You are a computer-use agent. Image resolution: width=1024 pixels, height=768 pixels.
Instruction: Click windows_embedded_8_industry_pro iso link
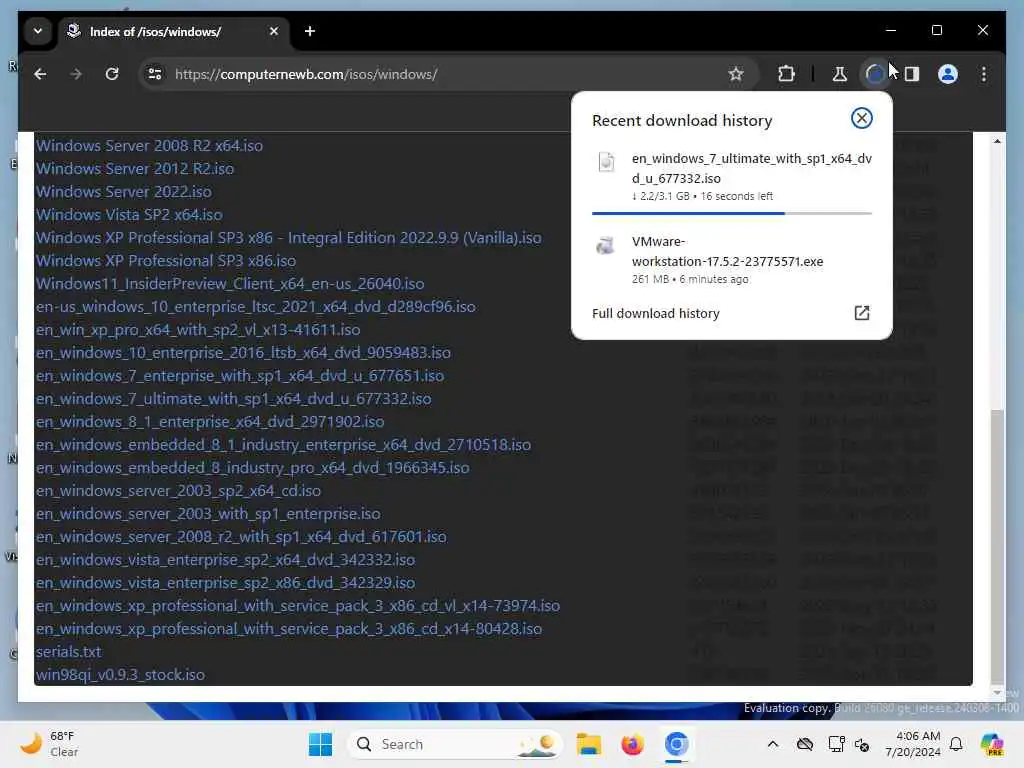[252, 468]
